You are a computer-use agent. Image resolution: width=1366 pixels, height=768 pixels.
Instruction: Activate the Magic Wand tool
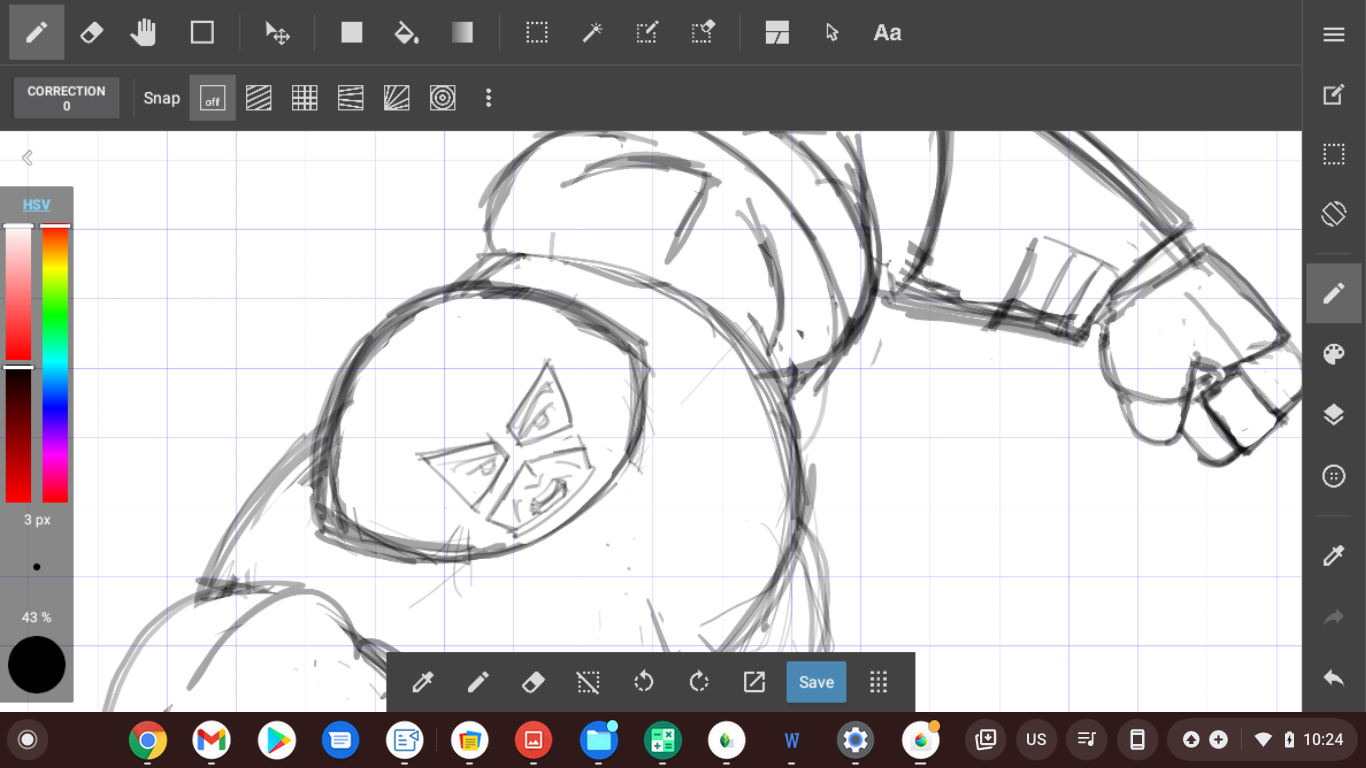click(x=592, y=32)
